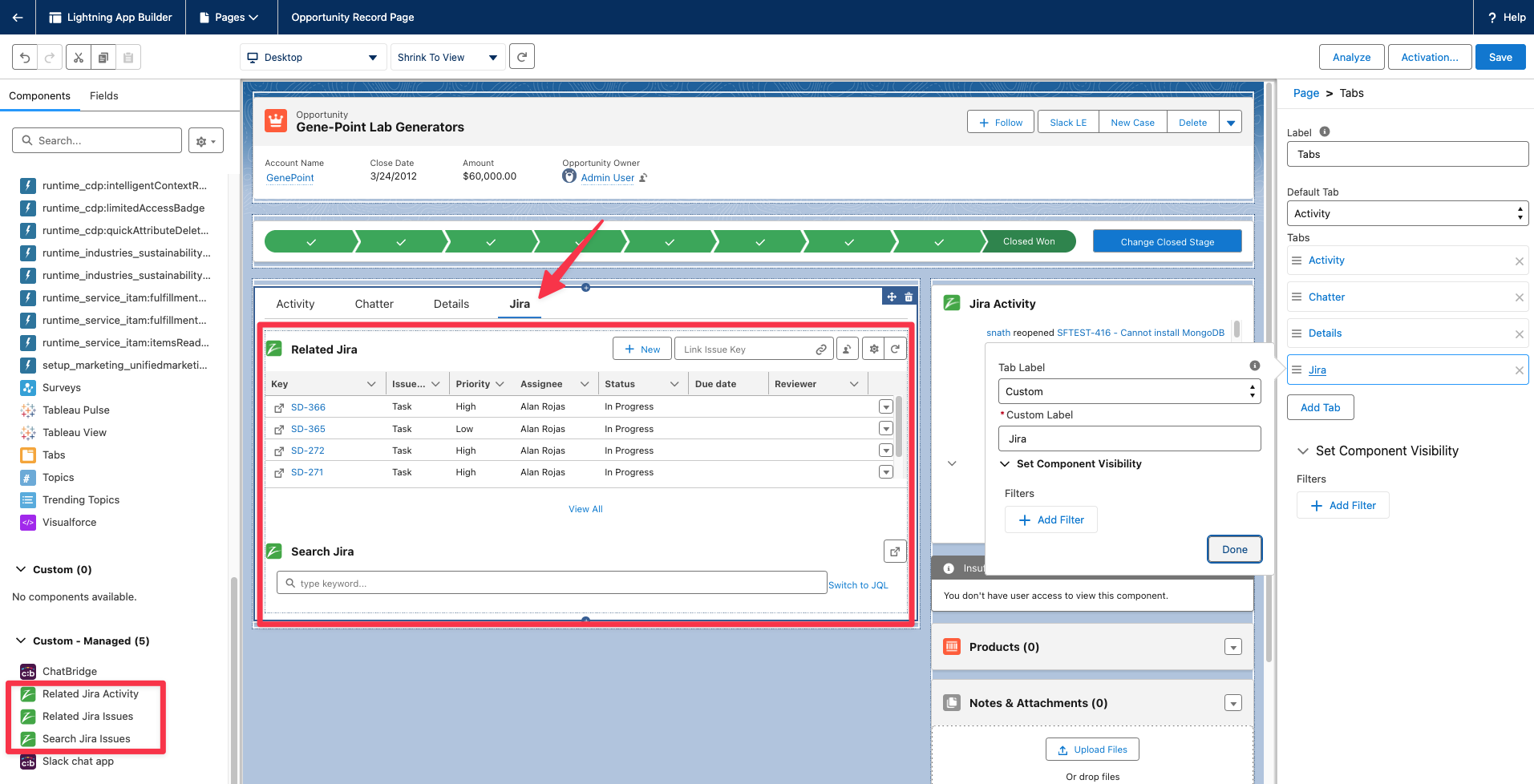Select the Jira tab on the canvas
Screen dimensions: 1534x784
[520, 304]
